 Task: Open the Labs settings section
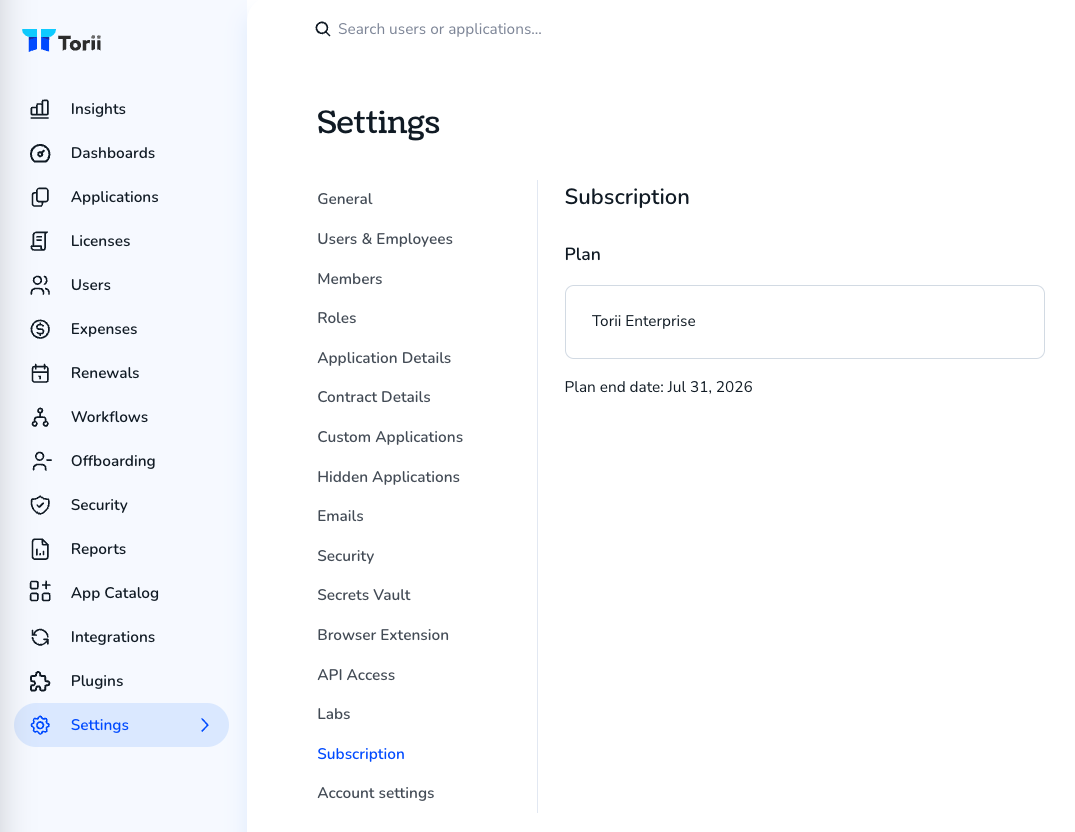pos(333,714)
